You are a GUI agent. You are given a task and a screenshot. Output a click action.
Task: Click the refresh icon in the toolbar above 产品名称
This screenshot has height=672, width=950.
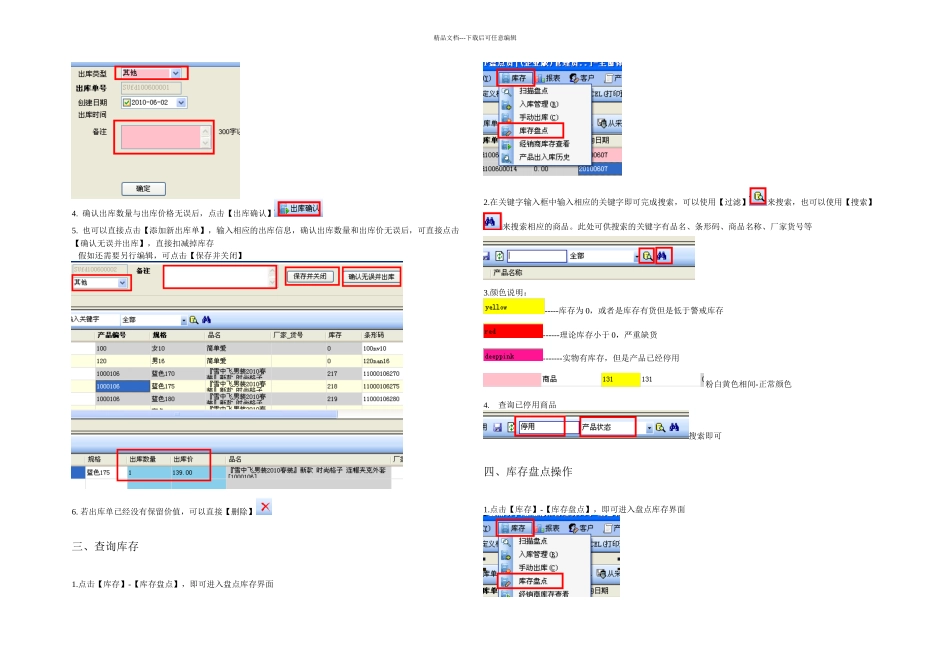pos(499,256)
